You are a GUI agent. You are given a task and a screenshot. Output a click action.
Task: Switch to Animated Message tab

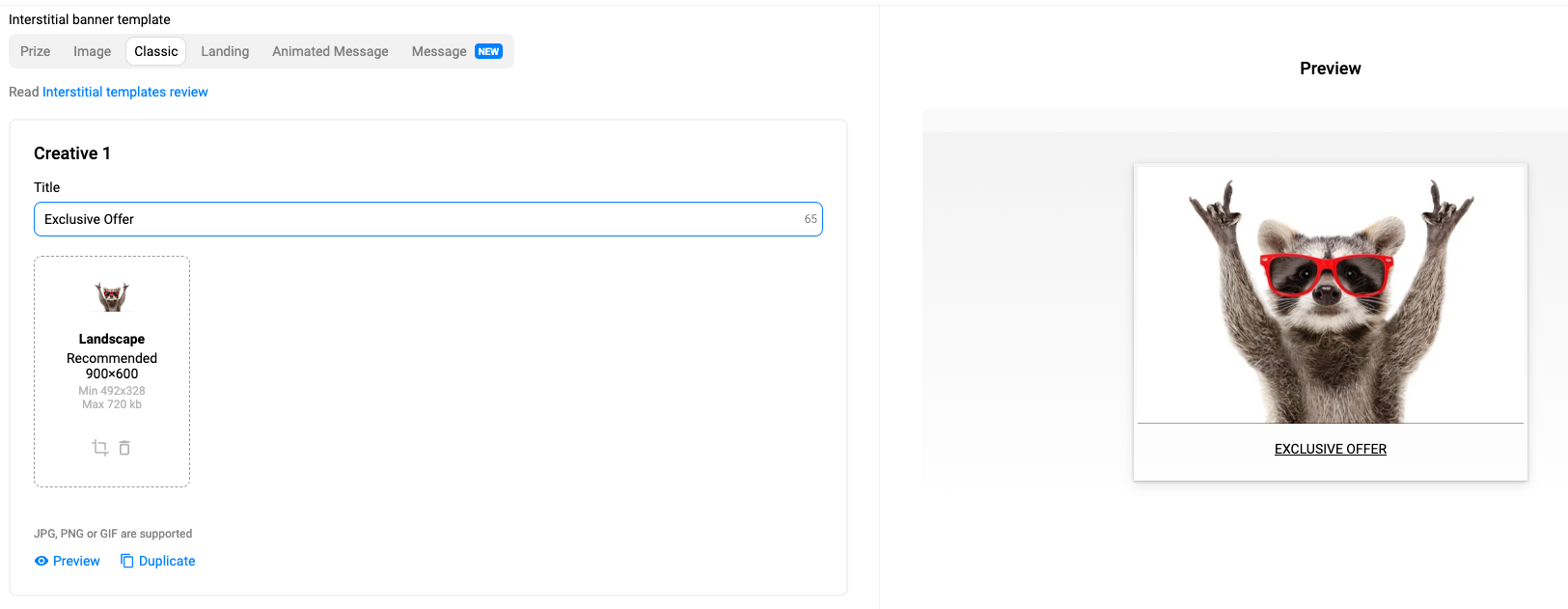(330, 51)
